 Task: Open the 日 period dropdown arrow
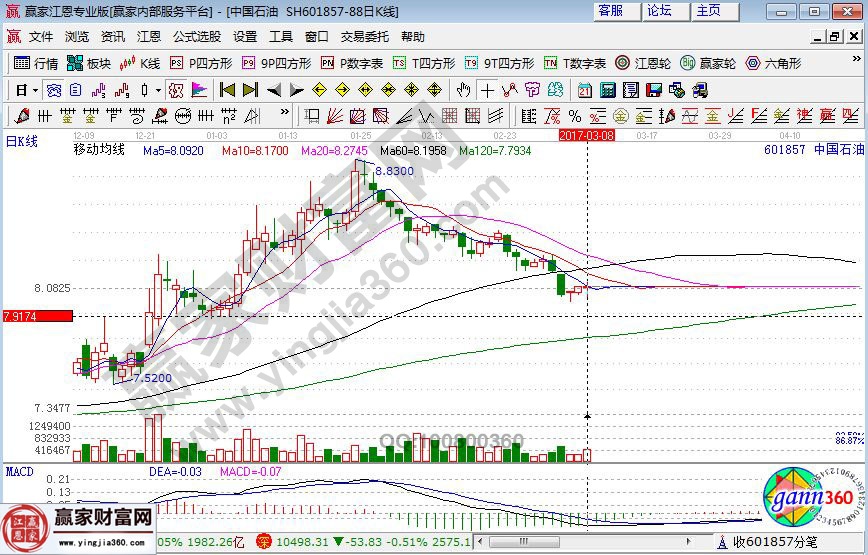coord(36,89)
